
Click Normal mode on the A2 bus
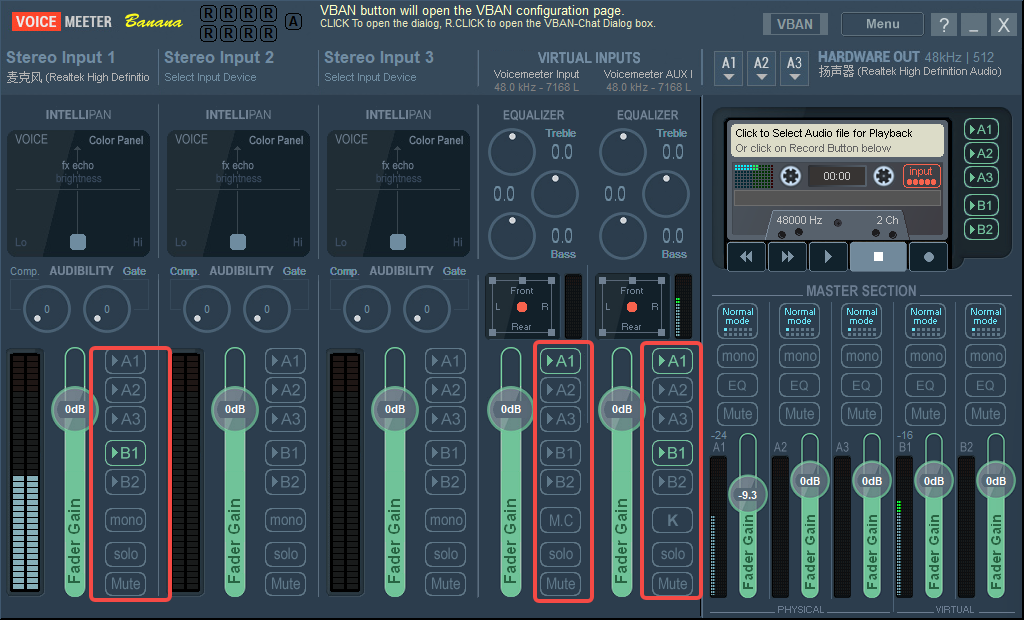coord(799,321)
